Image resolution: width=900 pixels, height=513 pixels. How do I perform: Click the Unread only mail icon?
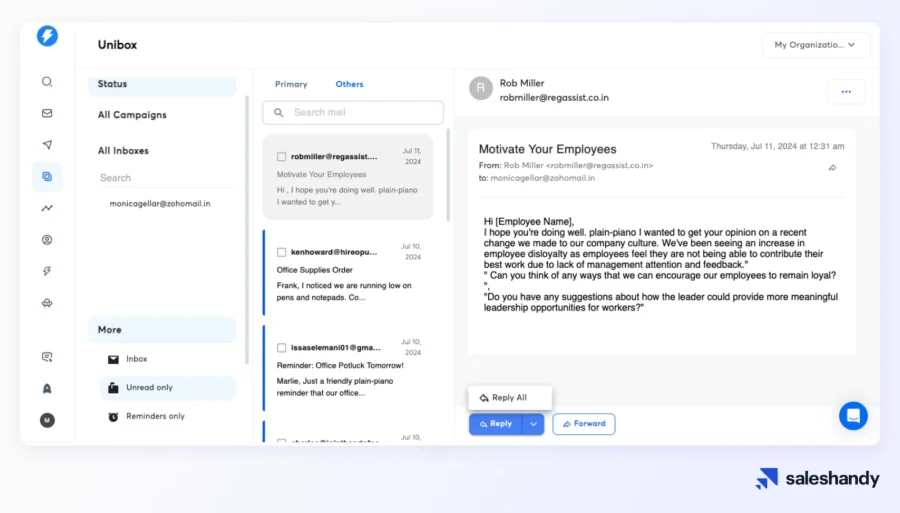(113, 388)
